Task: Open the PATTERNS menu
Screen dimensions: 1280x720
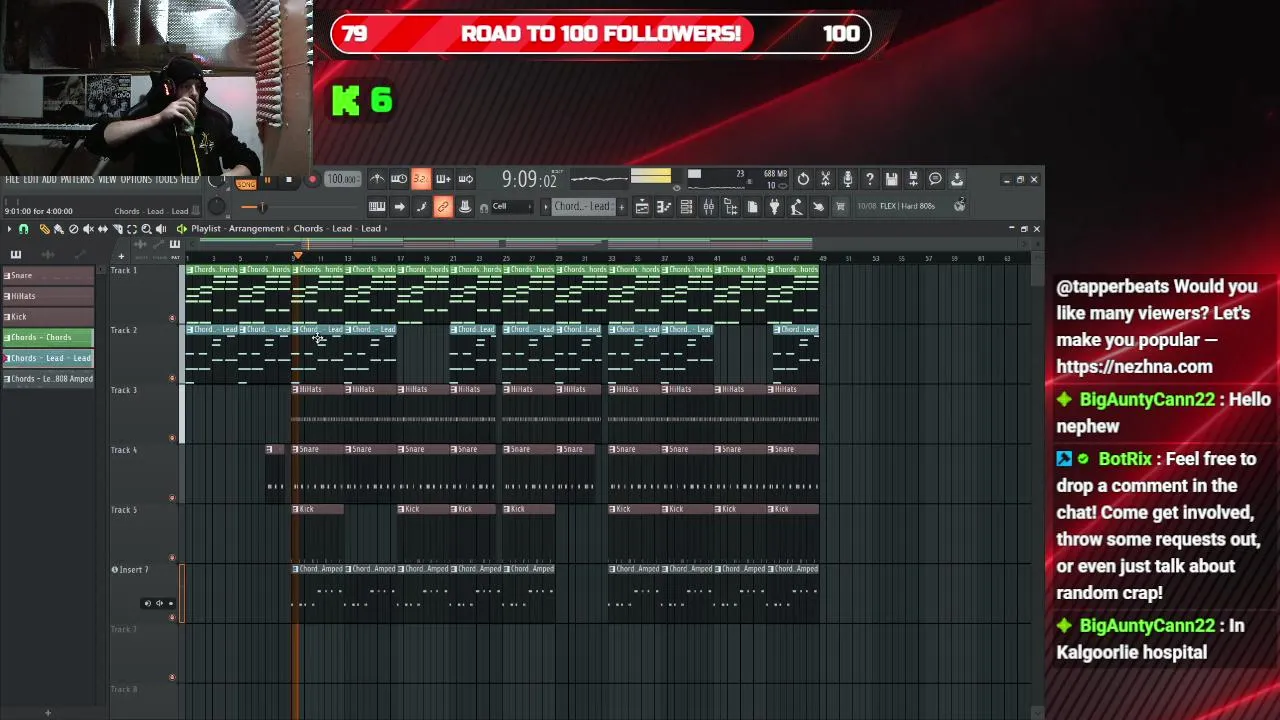Action: click(77, 180)
